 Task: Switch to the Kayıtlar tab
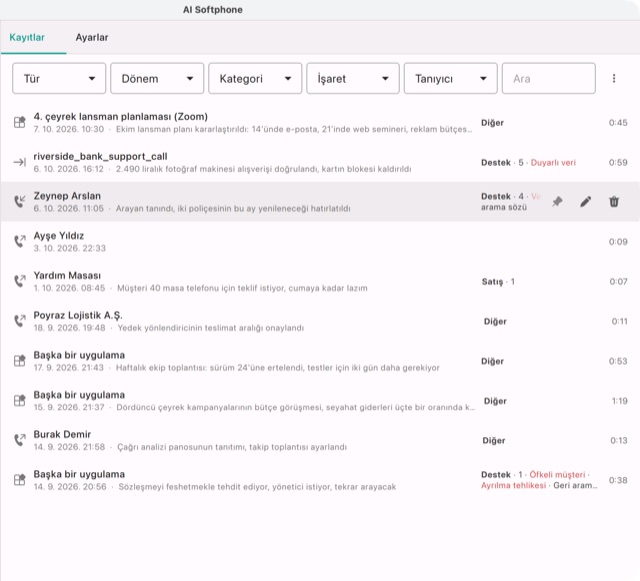point(27,38)
